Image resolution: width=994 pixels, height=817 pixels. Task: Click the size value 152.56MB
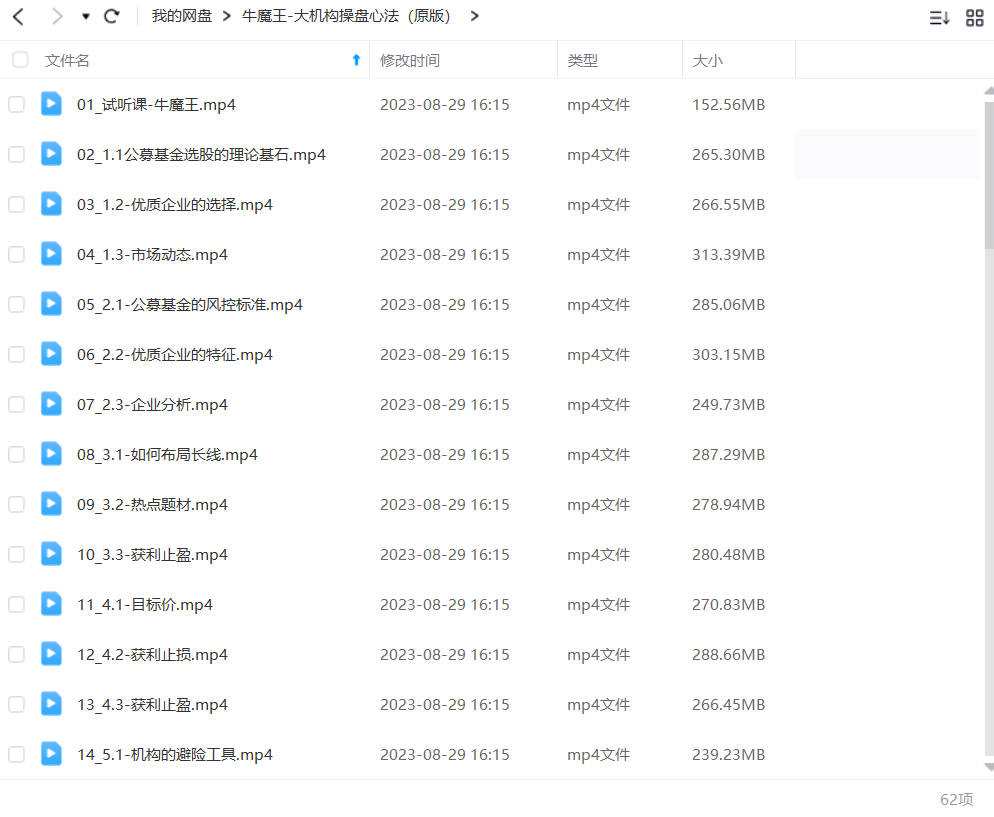pyautogui.click(x=728, y=105)
